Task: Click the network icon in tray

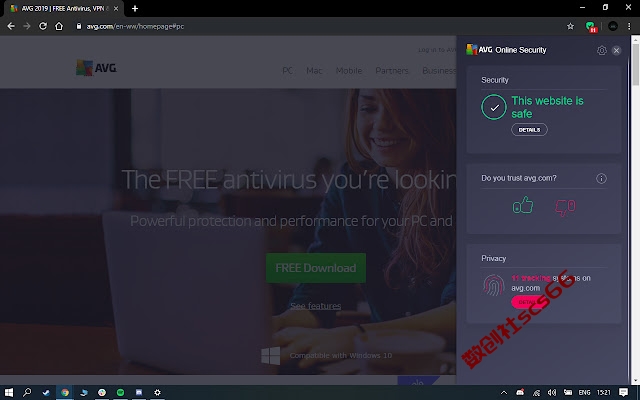Action: 536,393
